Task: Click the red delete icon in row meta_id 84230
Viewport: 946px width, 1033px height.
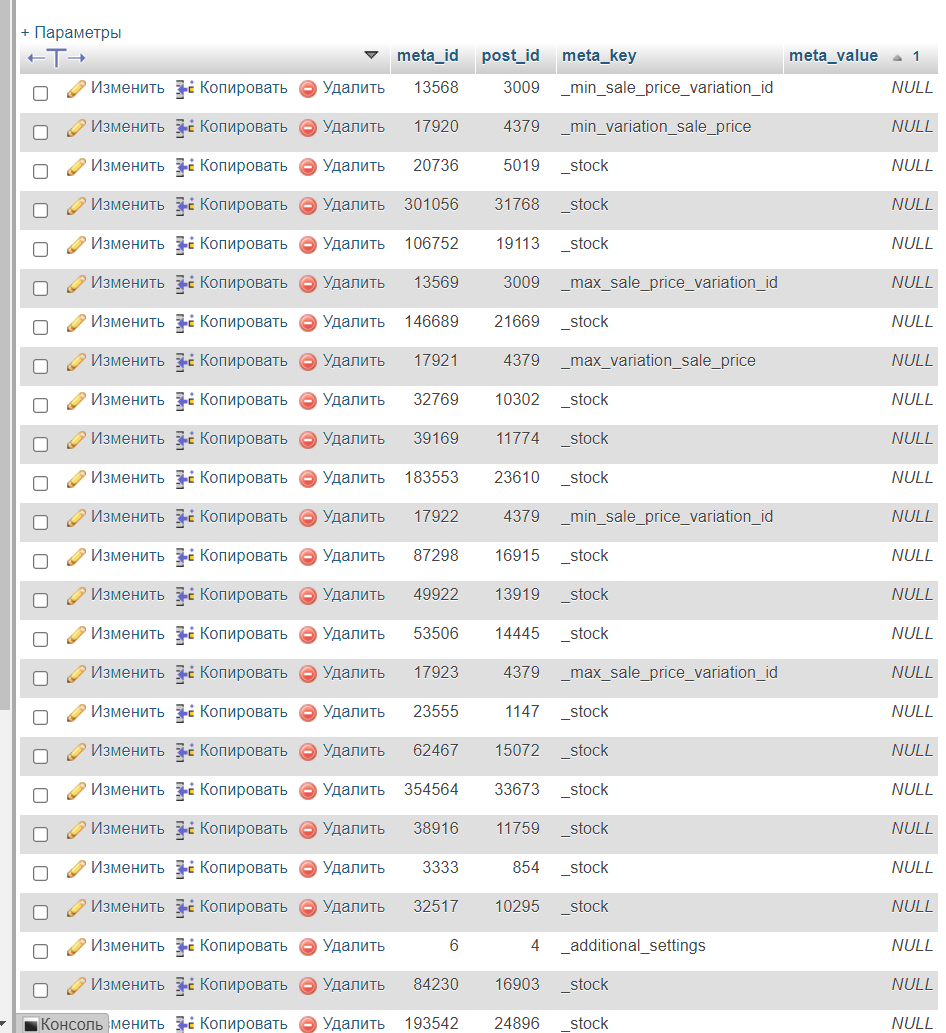Action: click(x=308, y=986)
